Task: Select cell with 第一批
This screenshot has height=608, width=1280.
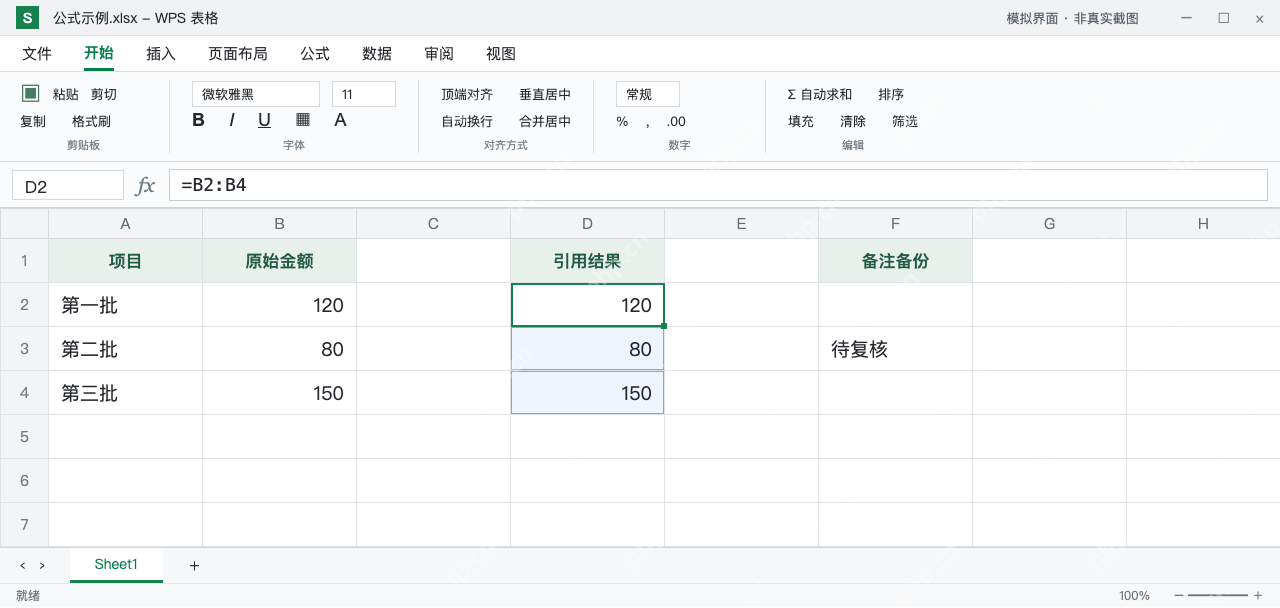Action: (126, 305)
